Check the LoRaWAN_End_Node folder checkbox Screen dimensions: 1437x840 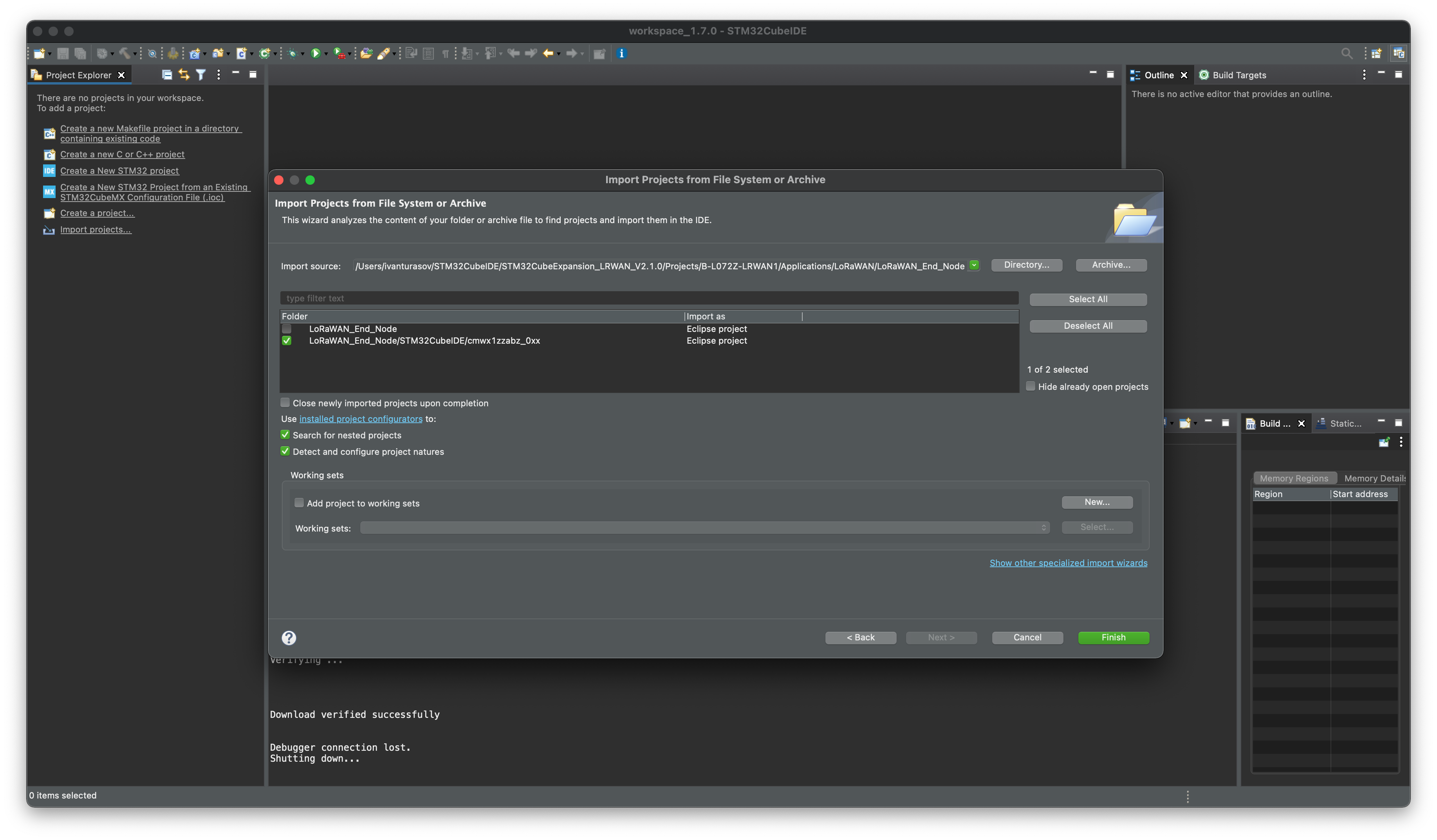pos(287,329)
